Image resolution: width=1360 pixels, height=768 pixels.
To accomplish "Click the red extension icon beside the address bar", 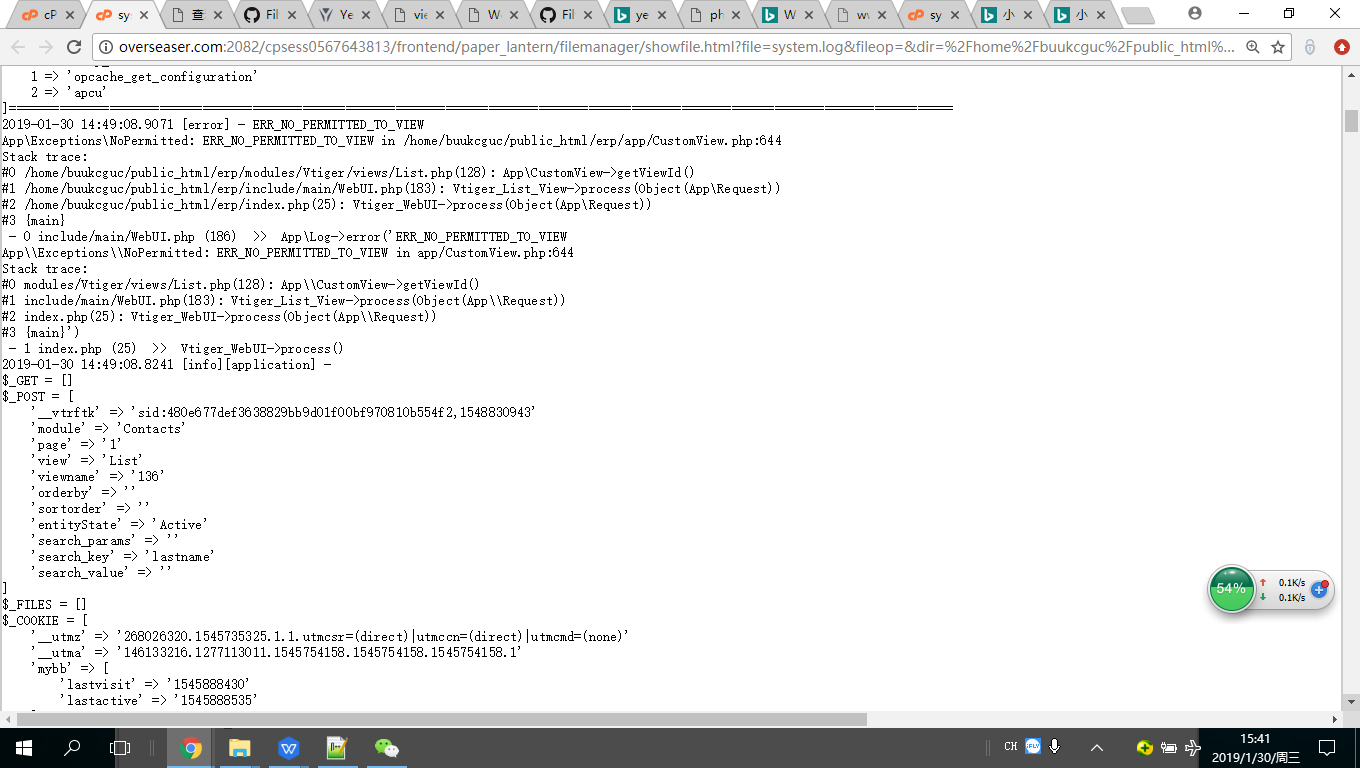I will [x=1341, y=46].
